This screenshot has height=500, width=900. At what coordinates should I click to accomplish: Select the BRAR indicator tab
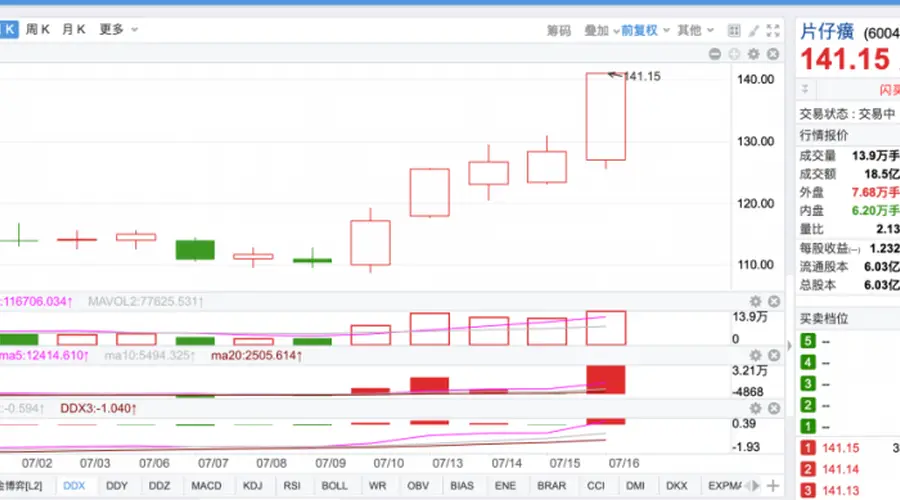[x=552, y=486]
